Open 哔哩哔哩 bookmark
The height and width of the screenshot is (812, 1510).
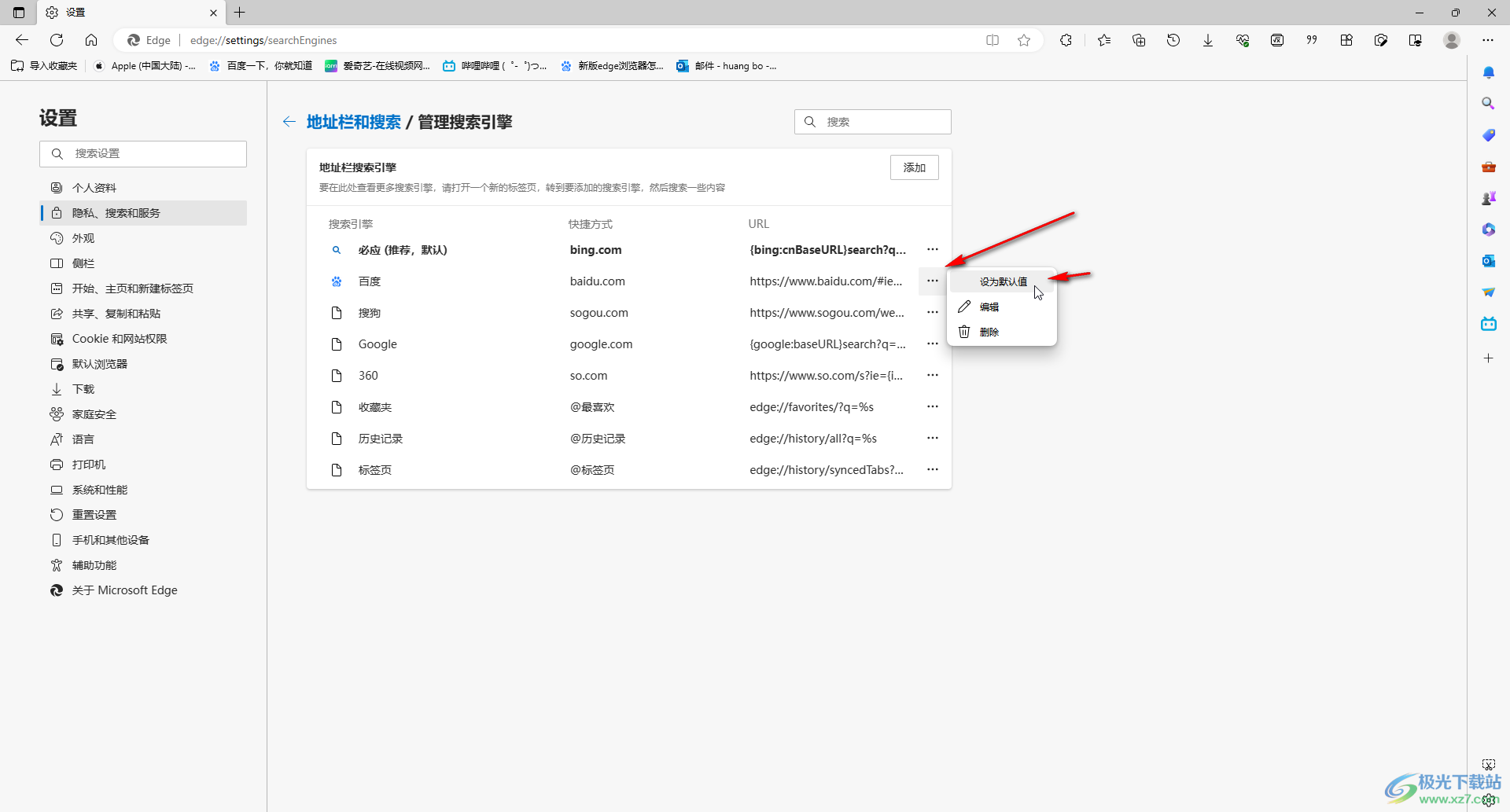(x=495, y=66)
